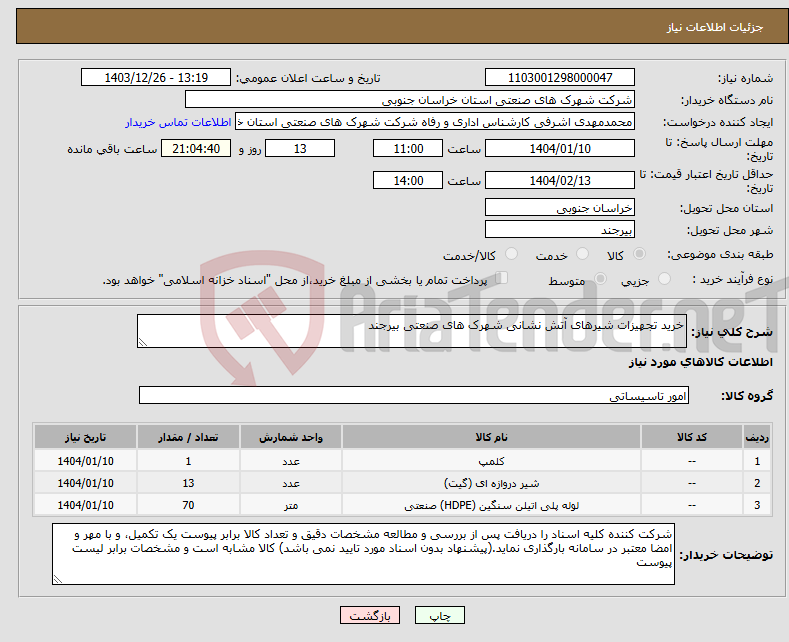This screenshot has width=789, height=642.
Task: Select the خدمت radio button
Action: pos(582,254)
